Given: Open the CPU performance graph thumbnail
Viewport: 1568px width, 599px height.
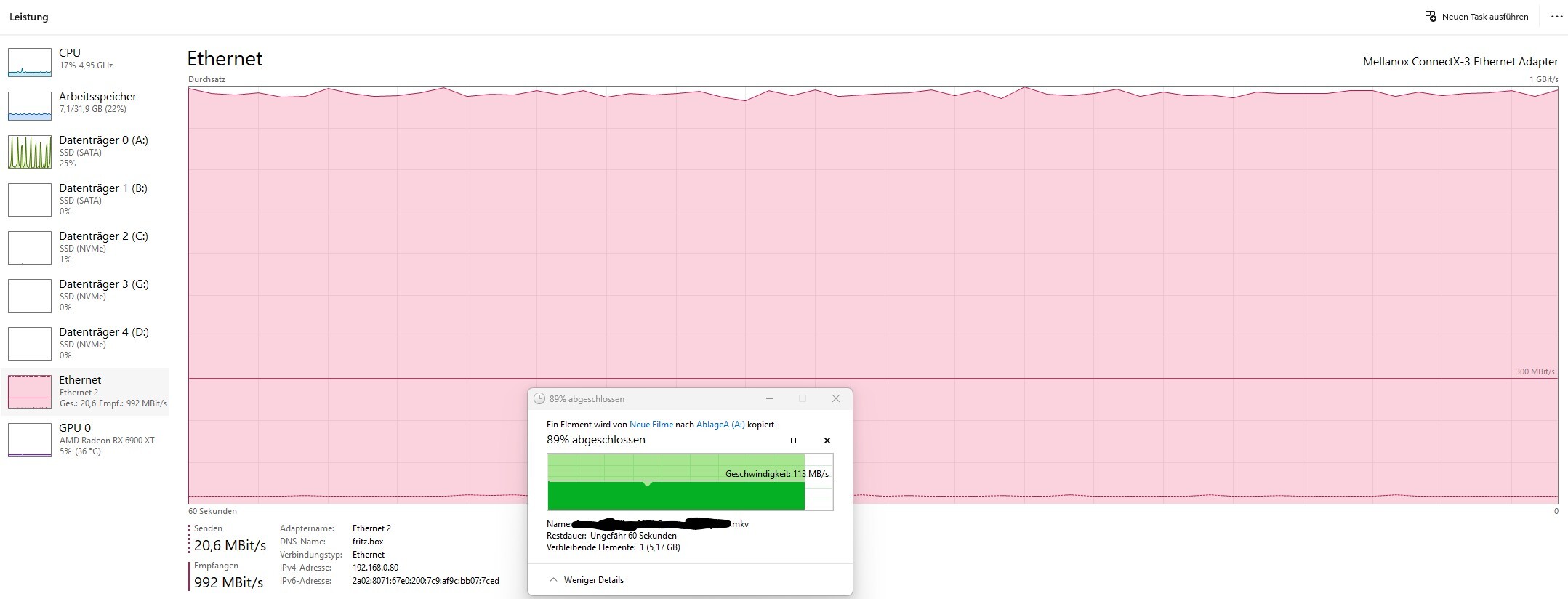Looking at the screenshot, I should pyautogui.click(x=30, y=62).
